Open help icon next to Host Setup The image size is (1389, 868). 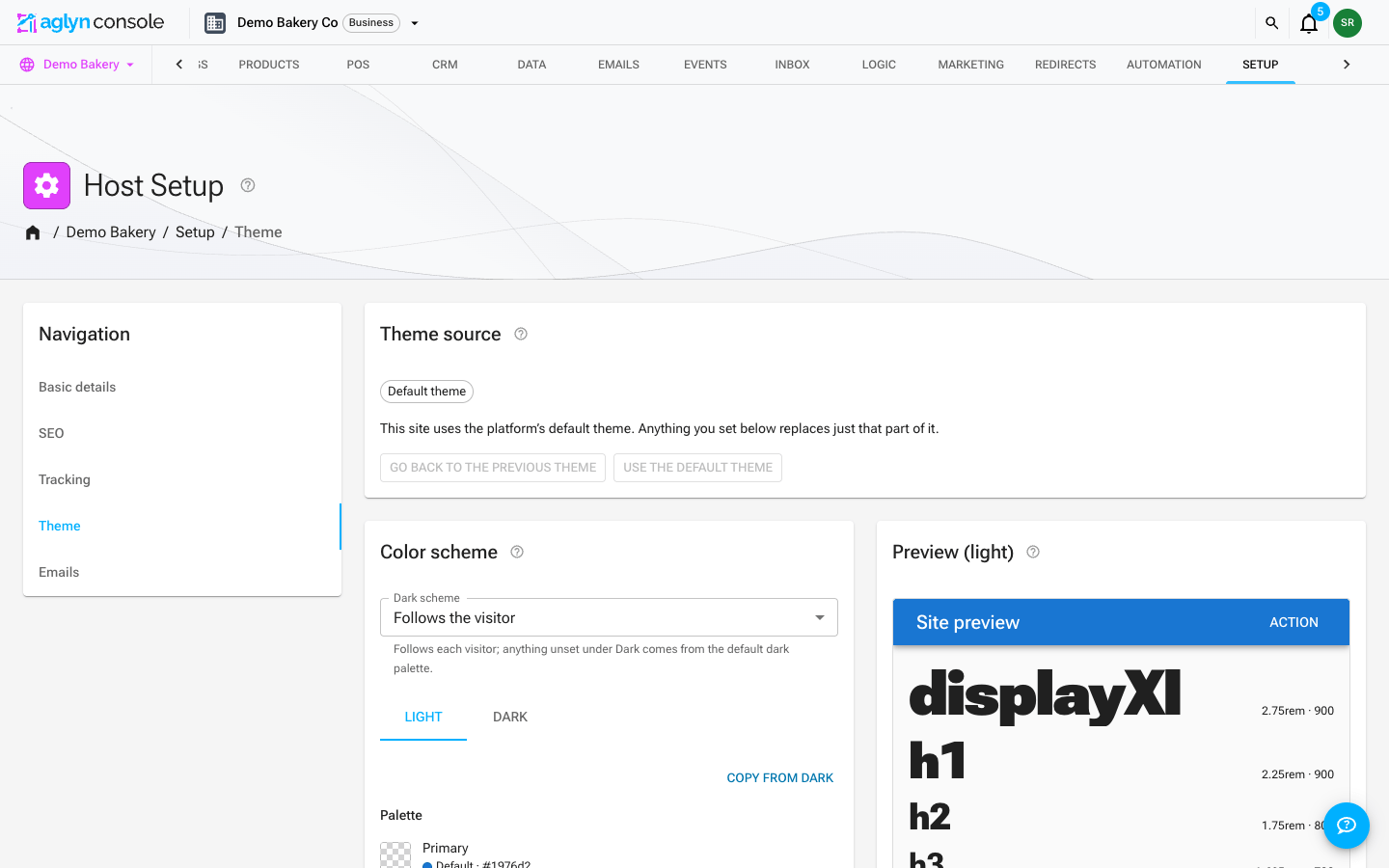click(248, 185)
